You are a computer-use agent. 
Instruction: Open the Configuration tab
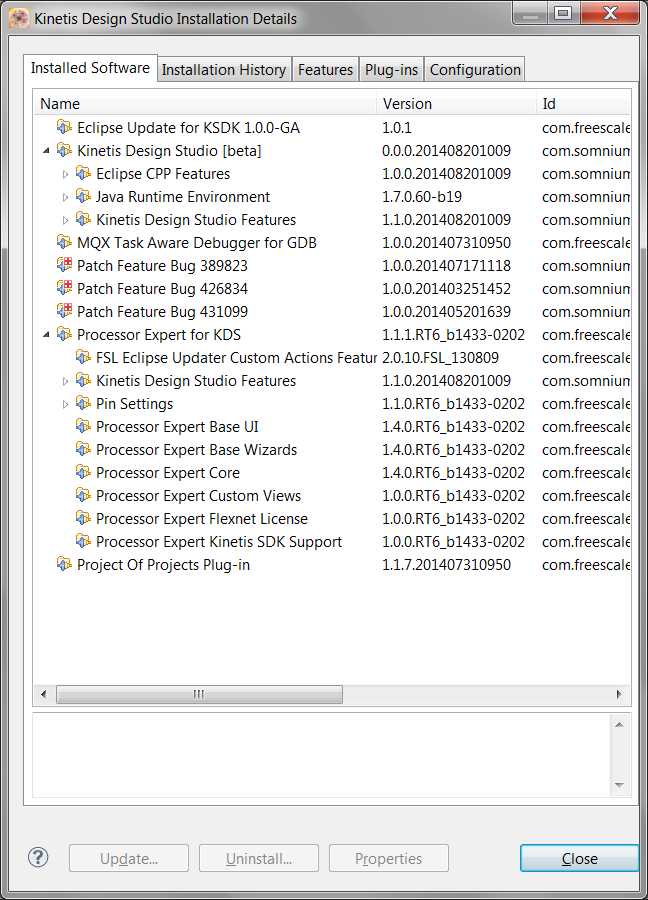pyautogui.click(x=475, y=70)
